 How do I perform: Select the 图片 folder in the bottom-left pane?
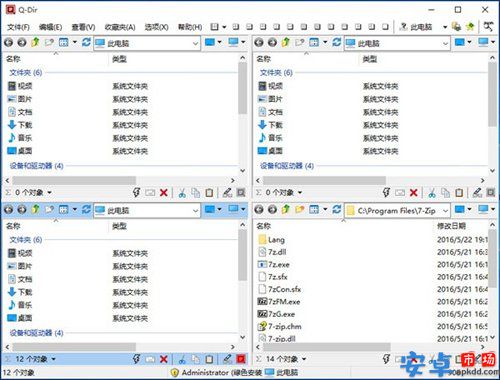pyautogui.click(x=20, y=266)
